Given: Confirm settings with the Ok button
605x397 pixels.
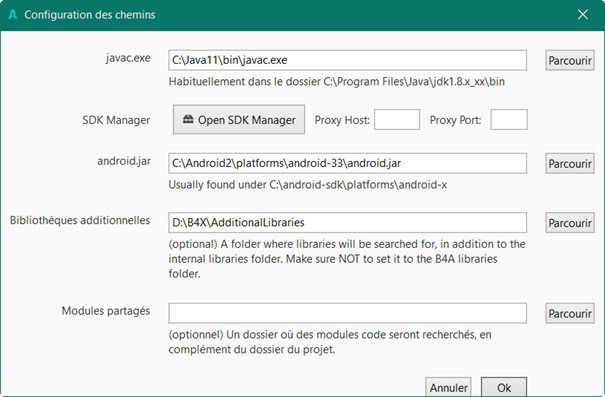Looking at the screenshot, I should (x=504, y=387).
